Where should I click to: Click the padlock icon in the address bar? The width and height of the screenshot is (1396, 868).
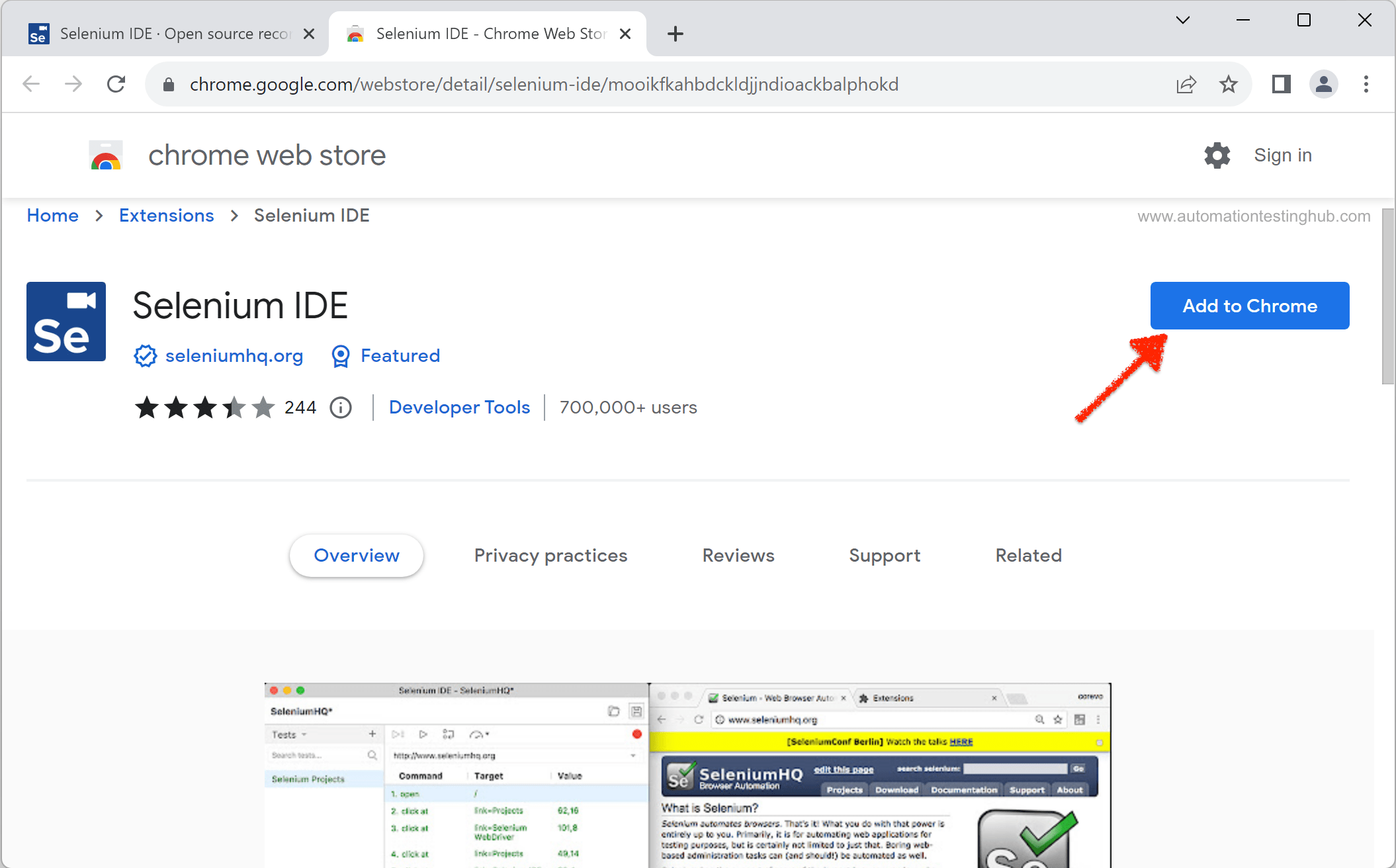click(168, 84)
